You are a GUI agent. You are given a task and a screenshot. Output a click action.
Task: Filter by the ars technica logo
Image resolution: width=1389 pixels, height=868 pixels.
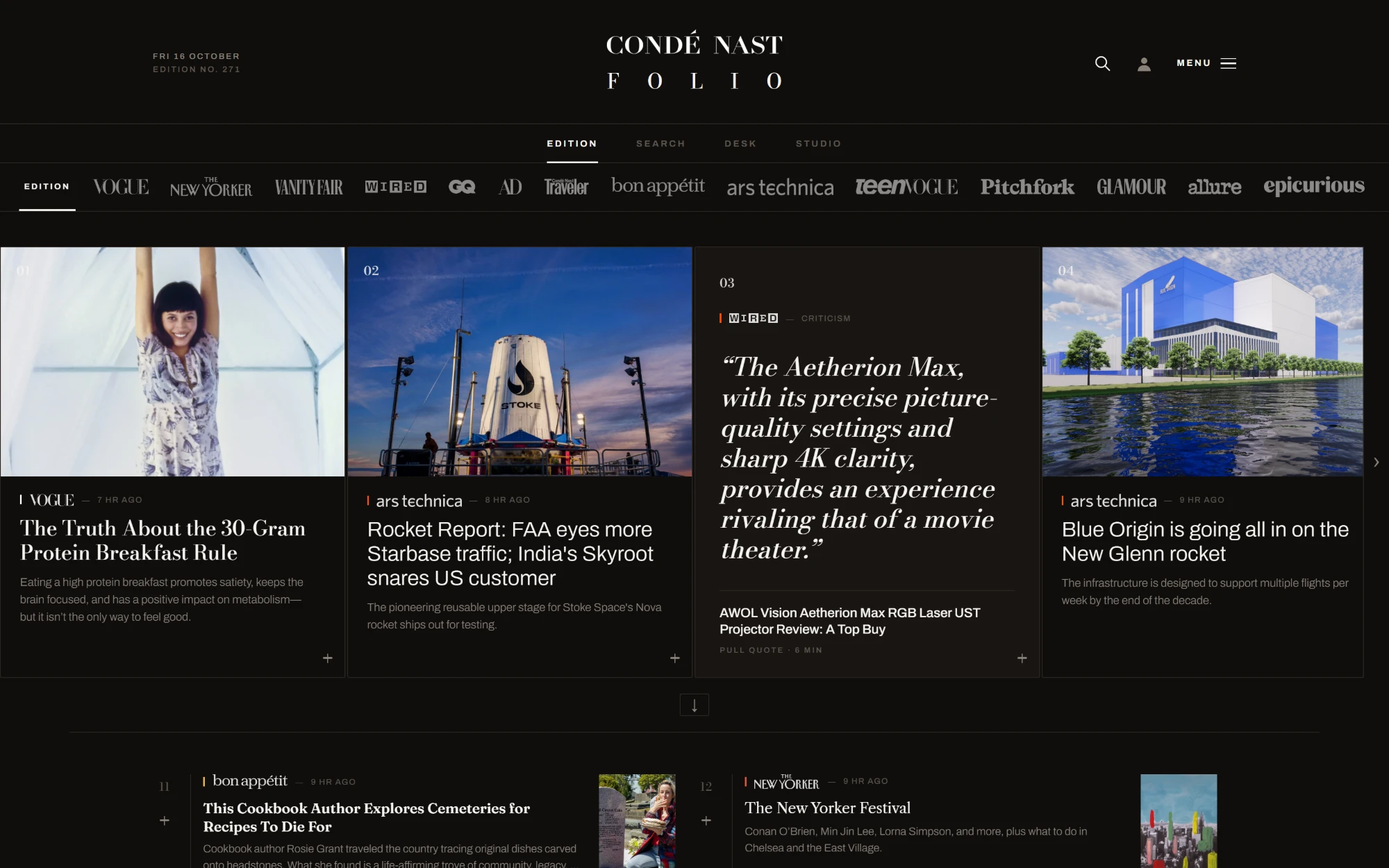click(780, 187)
